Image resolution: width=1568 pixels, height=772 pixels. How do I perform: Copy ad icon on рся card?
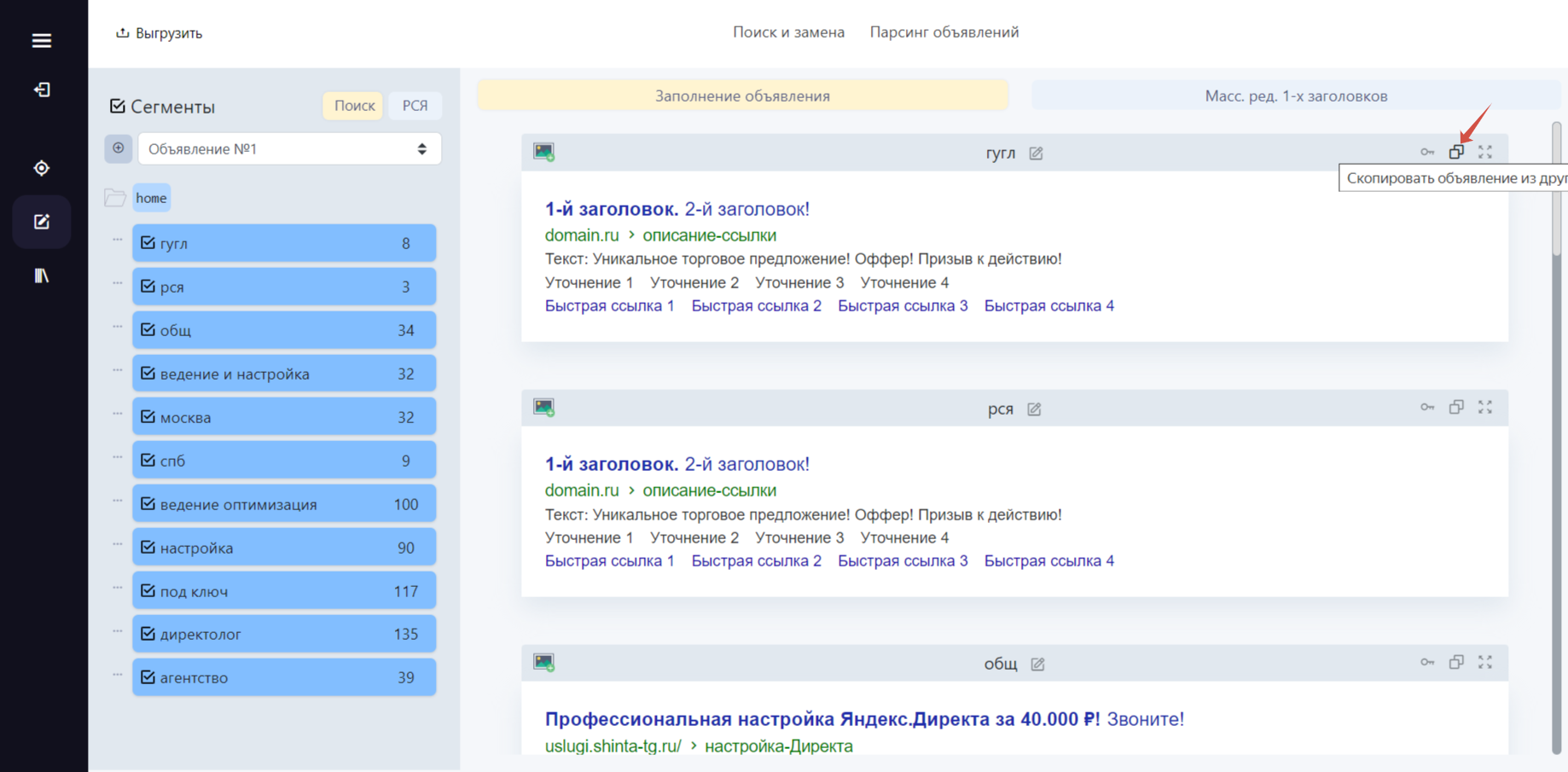pos(1456,407)
